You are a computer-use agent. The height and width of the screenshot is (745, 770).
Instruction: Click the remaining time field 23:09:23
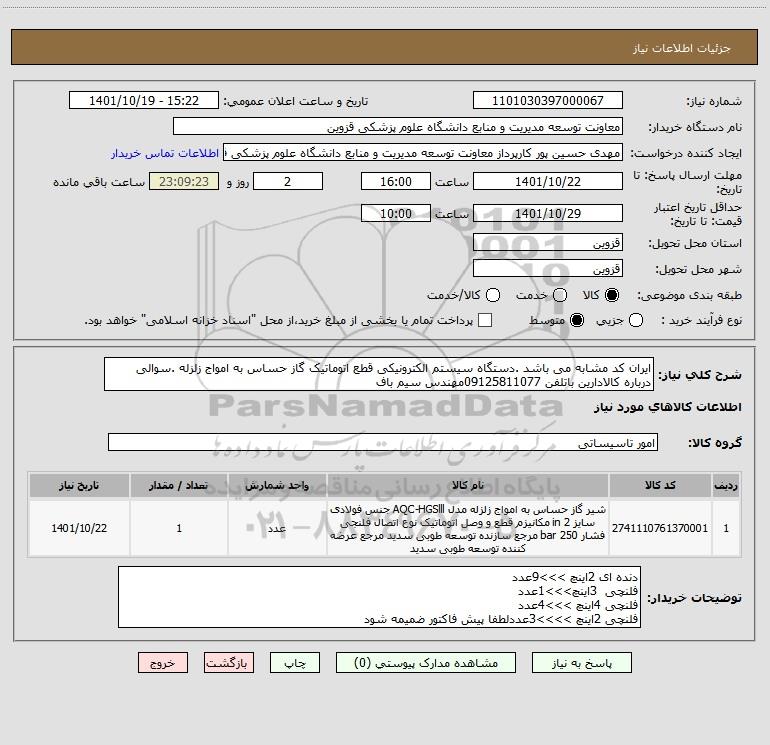click(184, 181)
